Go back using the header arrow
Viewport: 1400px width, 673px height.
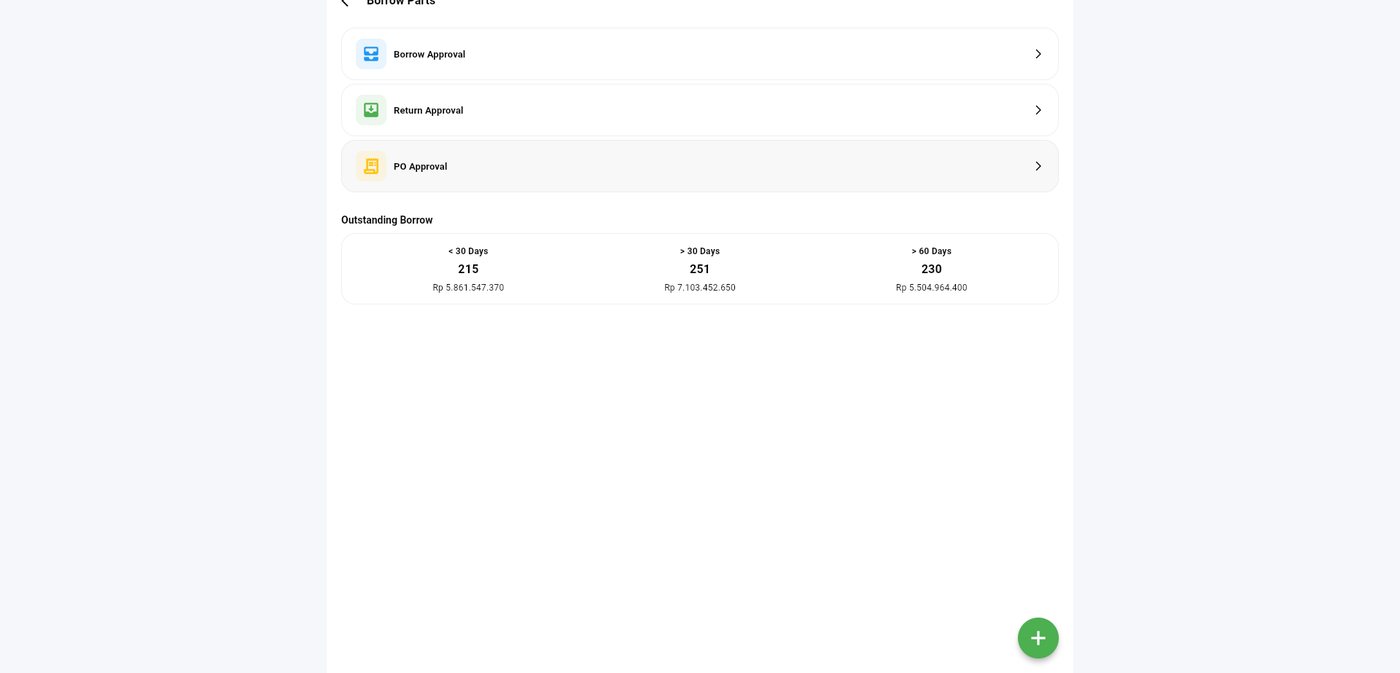tap(345, 3)
